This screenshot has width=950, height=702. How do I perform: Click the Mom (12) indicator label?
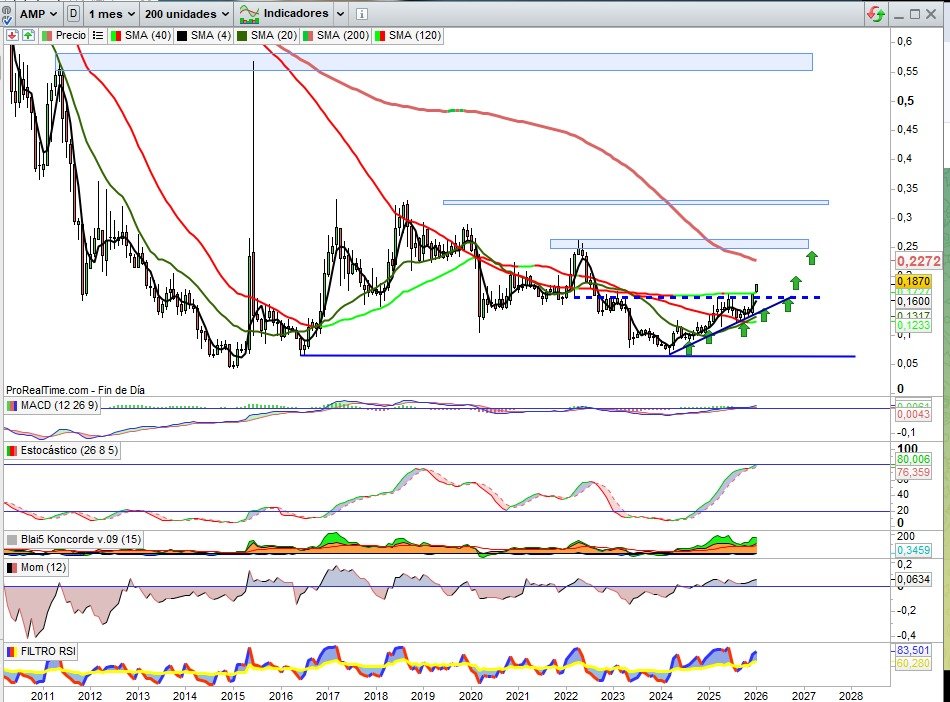pyautogui.click(x=42, y=568)
